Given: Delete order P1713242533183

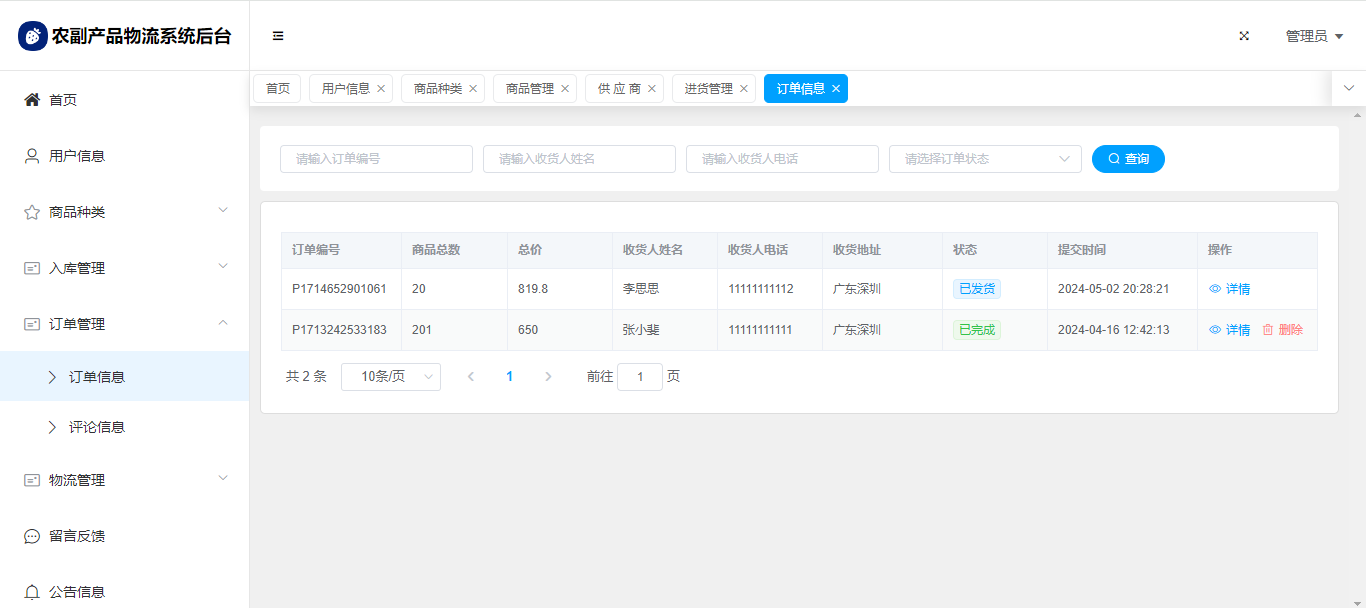Looking at the screenshot, I should (1282, 330).
